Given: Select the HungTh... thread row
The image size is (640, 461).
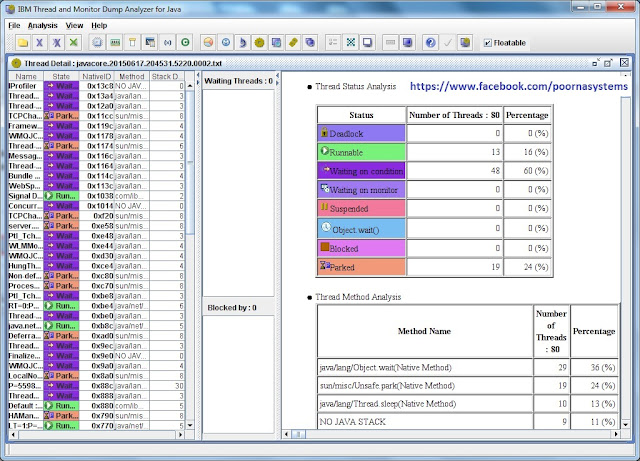Looking at the screenshot, I should pyautogui.click(x=97, y=266).
